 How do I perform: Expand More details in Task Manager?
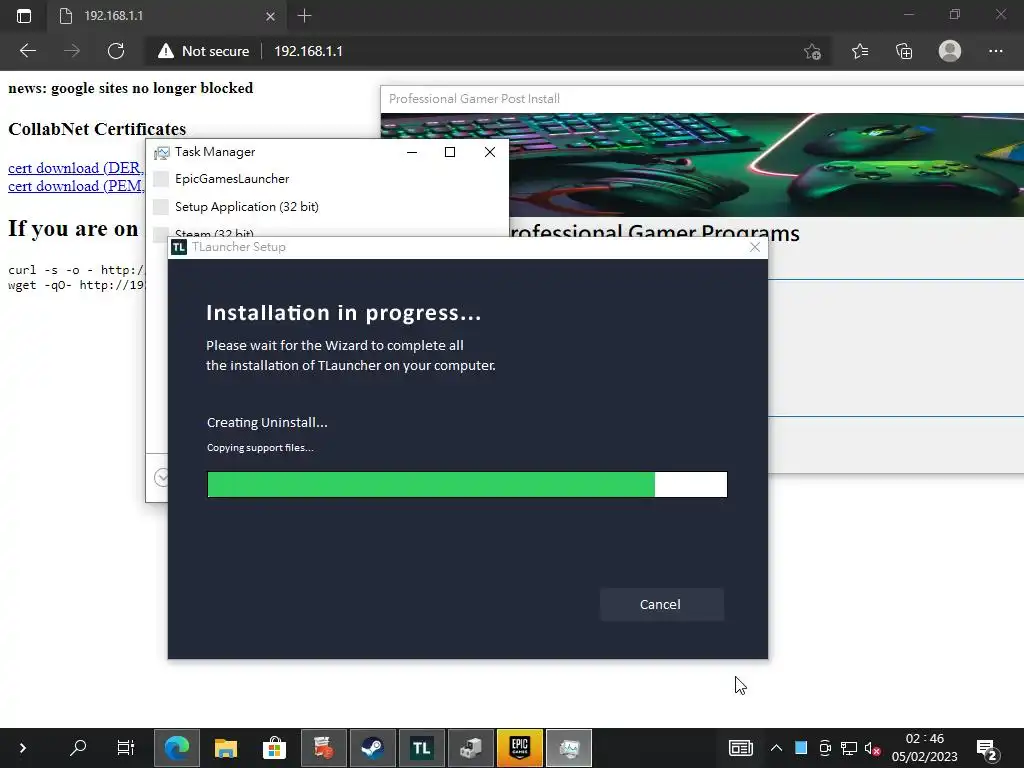[x=161, y=477]
